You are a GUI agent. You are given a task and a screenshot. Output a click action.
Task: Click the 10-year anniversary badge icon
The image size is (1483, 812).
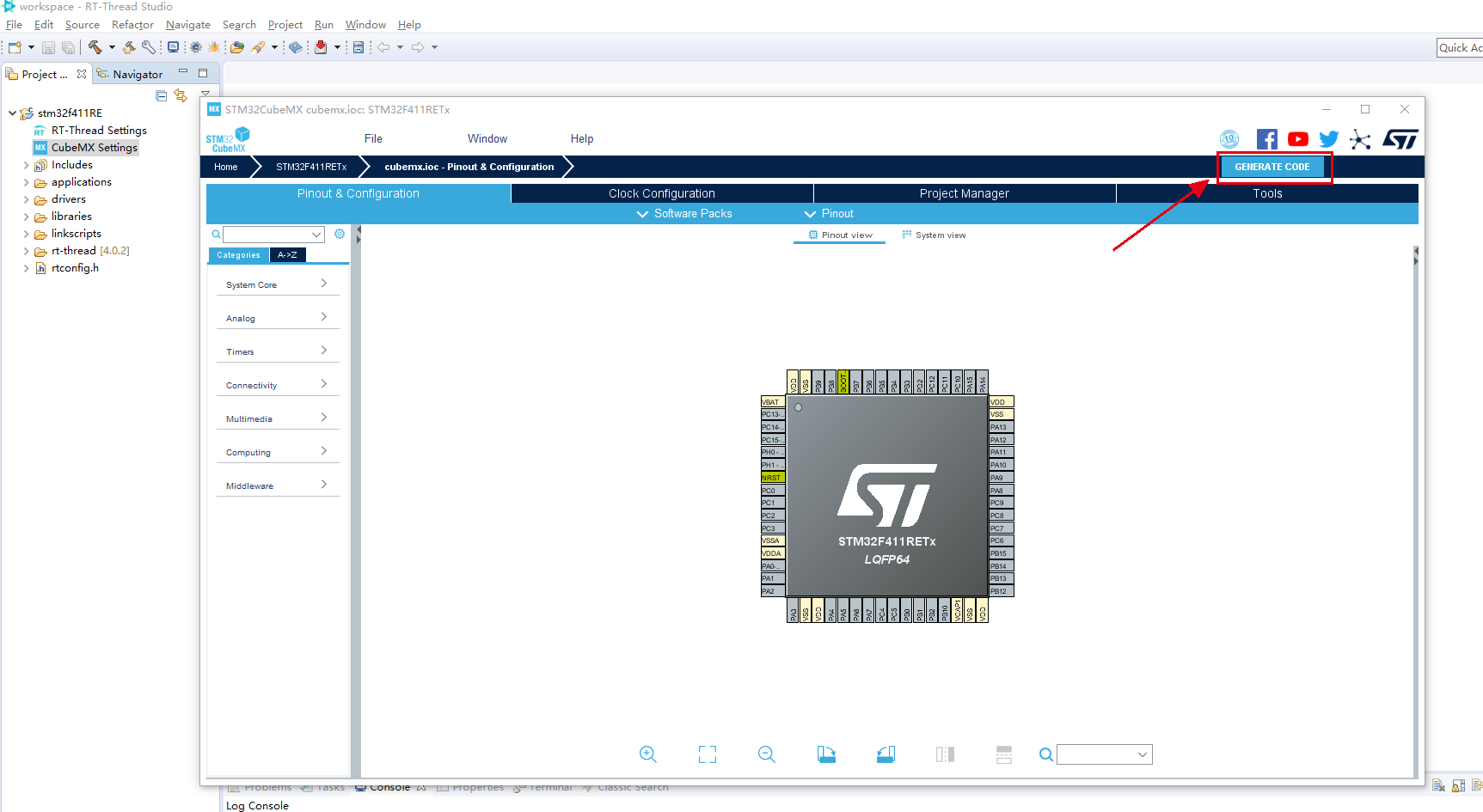[1229, 139]
